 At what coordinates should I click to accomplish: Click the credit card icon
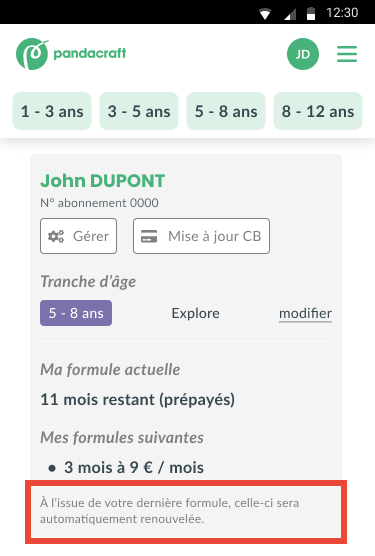pos(149,236)
